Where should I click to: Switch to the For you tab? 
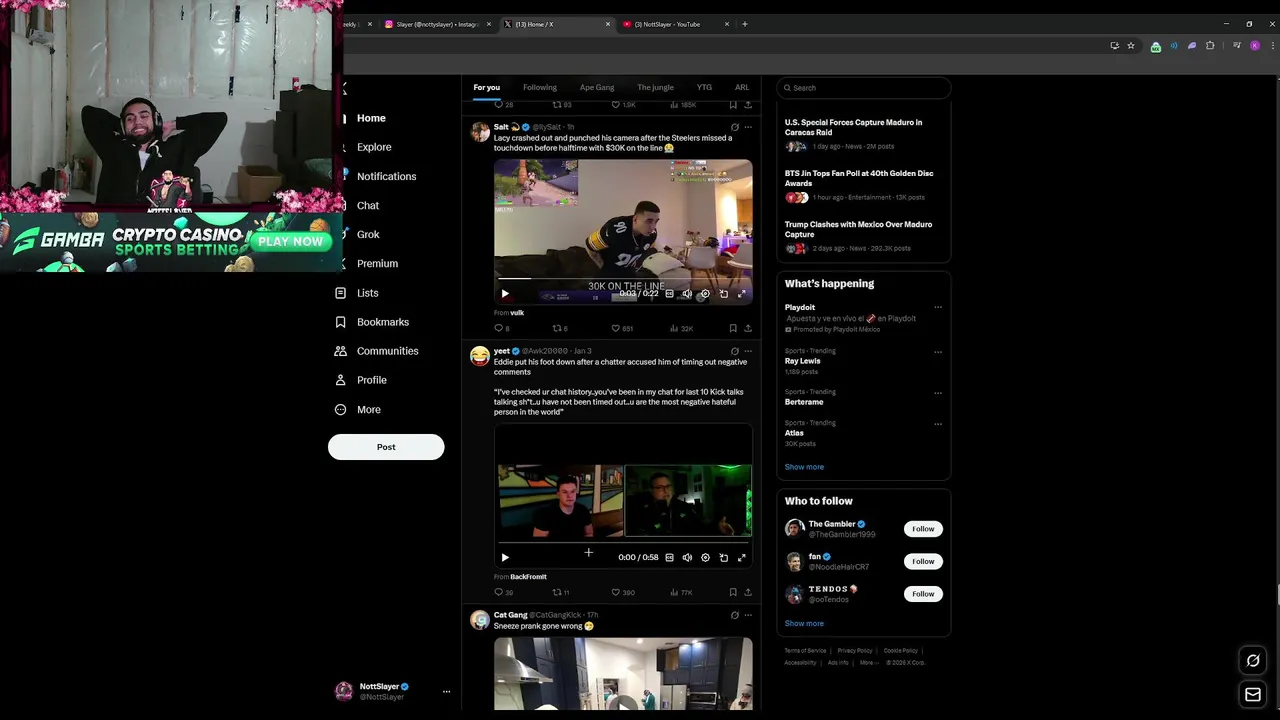486,87
